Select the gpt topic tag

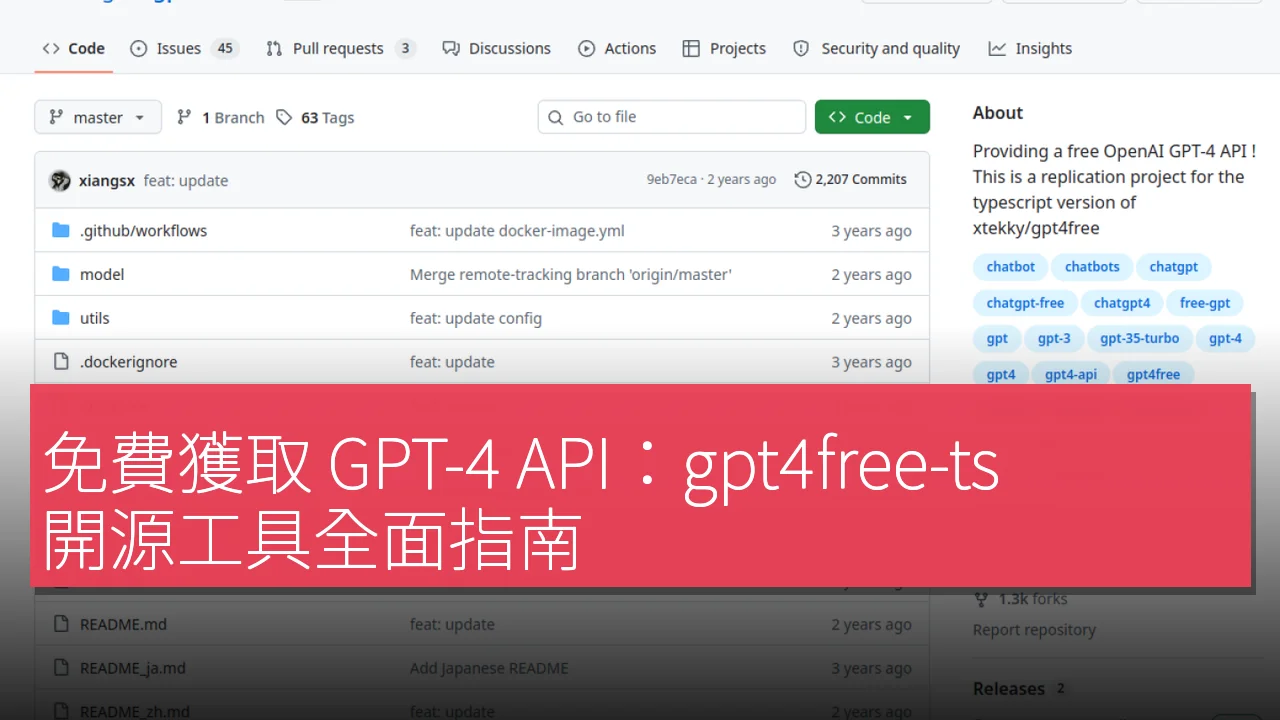click(x=997, y=338)
